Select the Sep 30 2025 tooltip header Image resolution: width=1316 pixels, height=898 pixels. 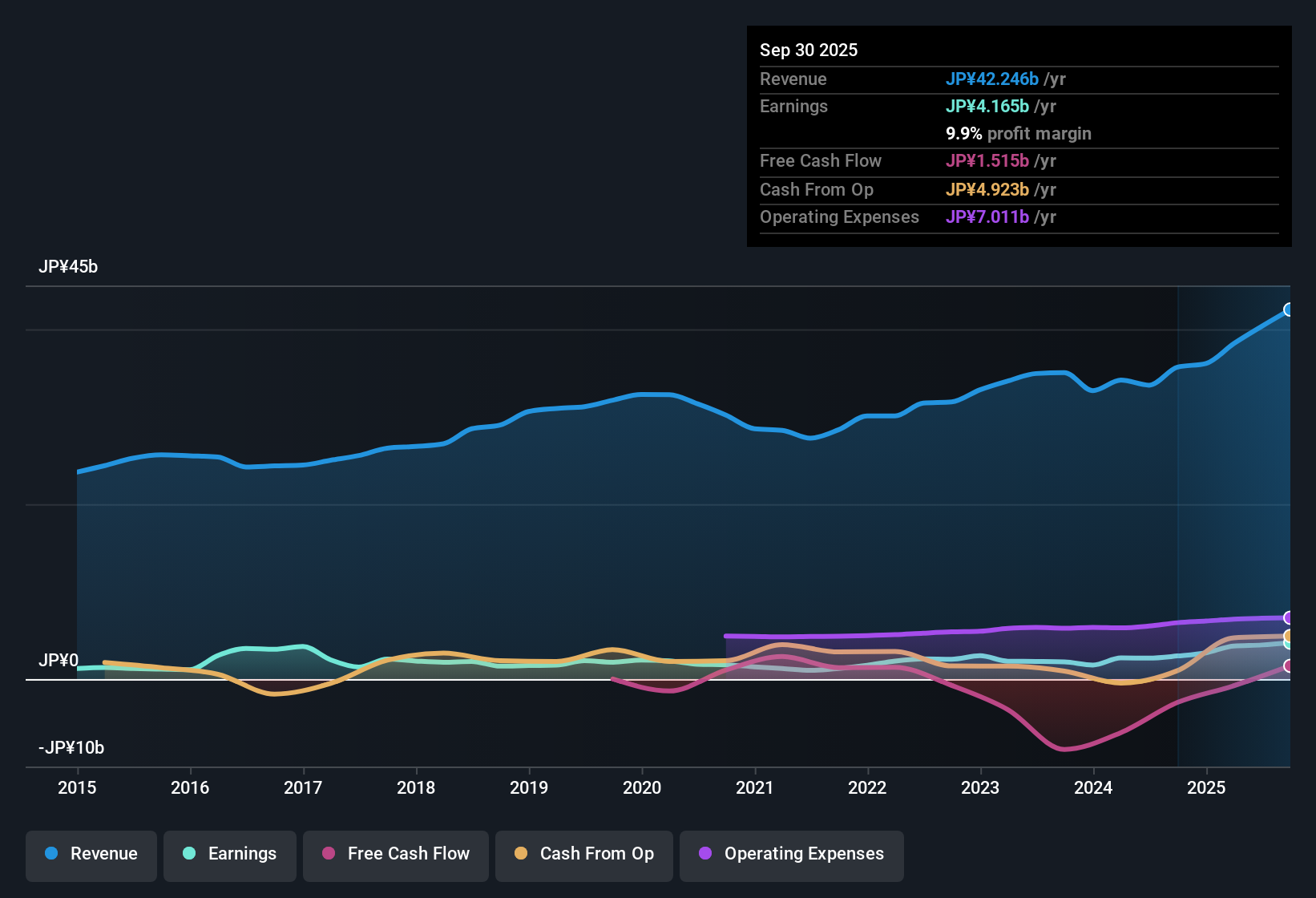(x=809, y=50)
